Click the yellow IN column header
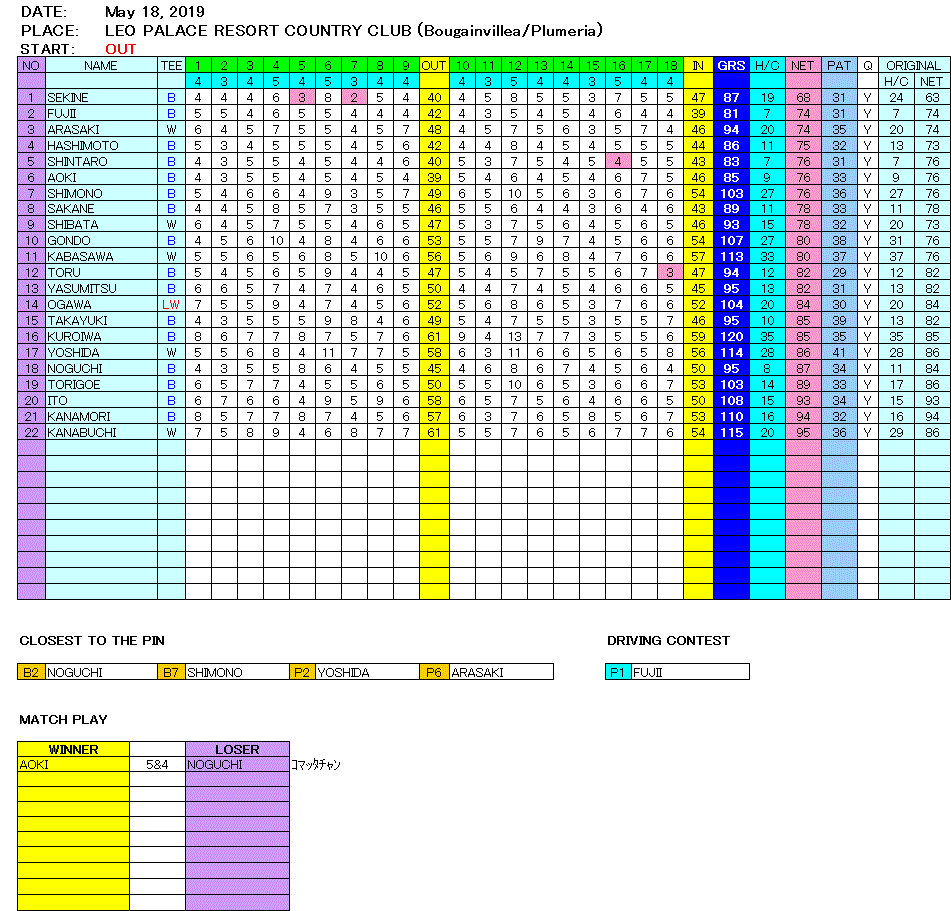The image size is (951, 911). pyautogui.click(x=697, y=65)
